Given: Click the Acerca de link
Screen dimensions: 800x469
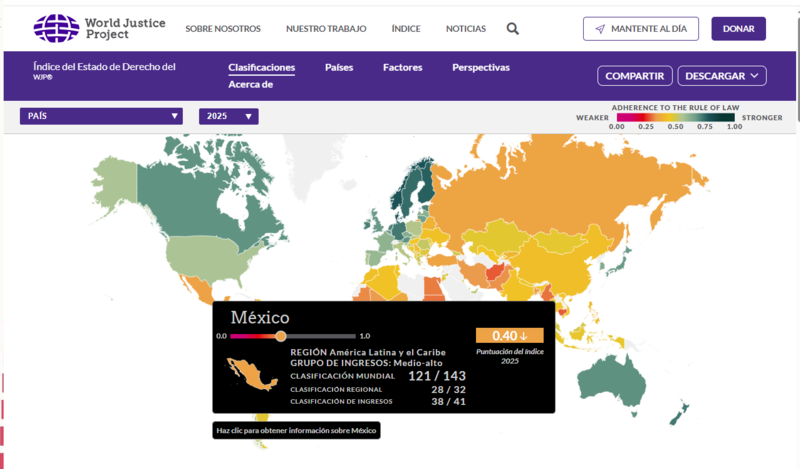Looking at the screenshot, I should click(x=250, y=85).
